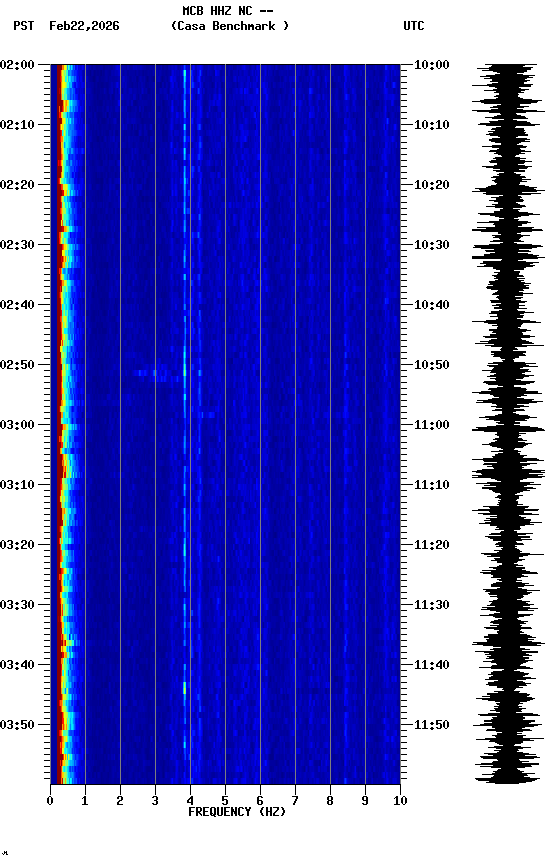Click the '7' frequency axis tick label

click(295, 801)
